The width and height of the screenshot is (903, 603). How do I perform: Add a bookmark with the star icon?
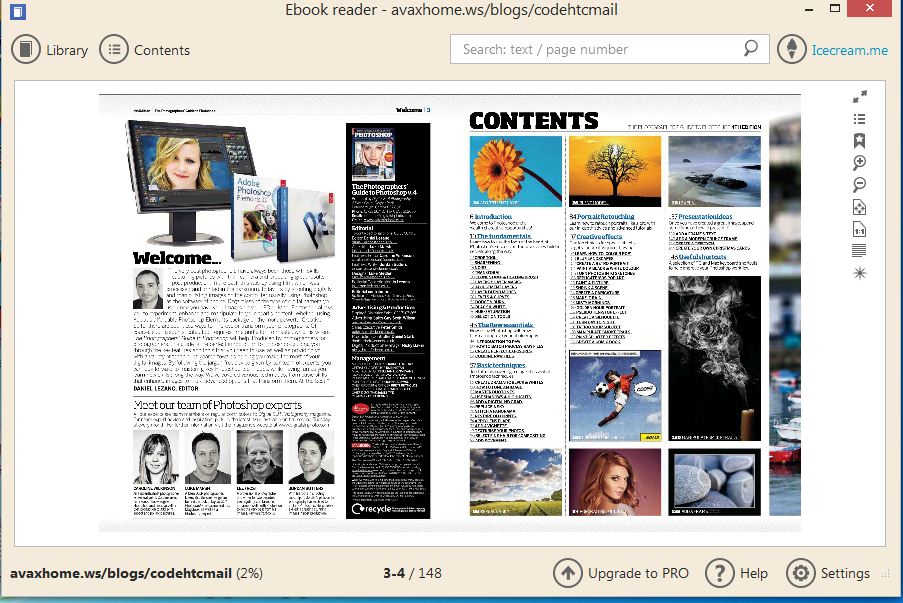point(859,140)
